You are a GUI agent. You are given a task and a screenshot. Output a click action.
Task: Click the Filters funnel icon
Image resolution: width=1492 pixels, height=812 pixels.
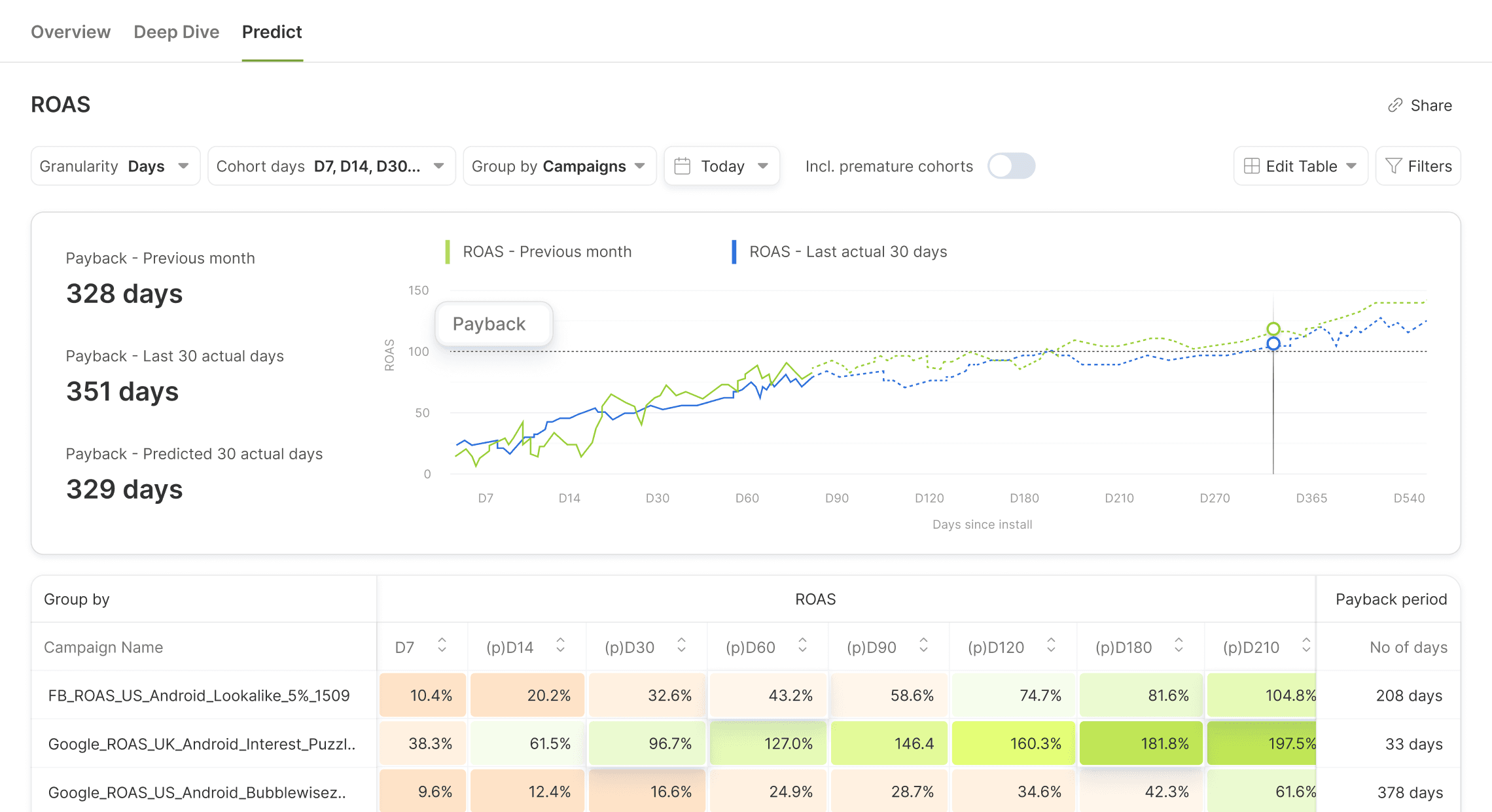coord(1394,166)
